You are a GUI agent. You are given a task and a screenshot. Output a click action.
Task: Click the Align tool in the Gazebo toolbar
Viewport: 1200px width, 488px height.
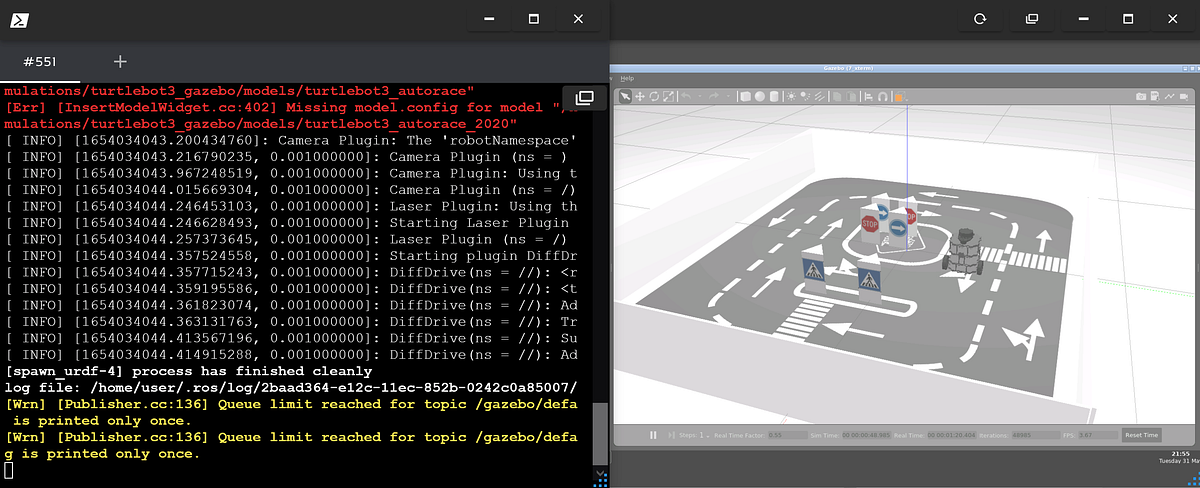click(869, 96)
